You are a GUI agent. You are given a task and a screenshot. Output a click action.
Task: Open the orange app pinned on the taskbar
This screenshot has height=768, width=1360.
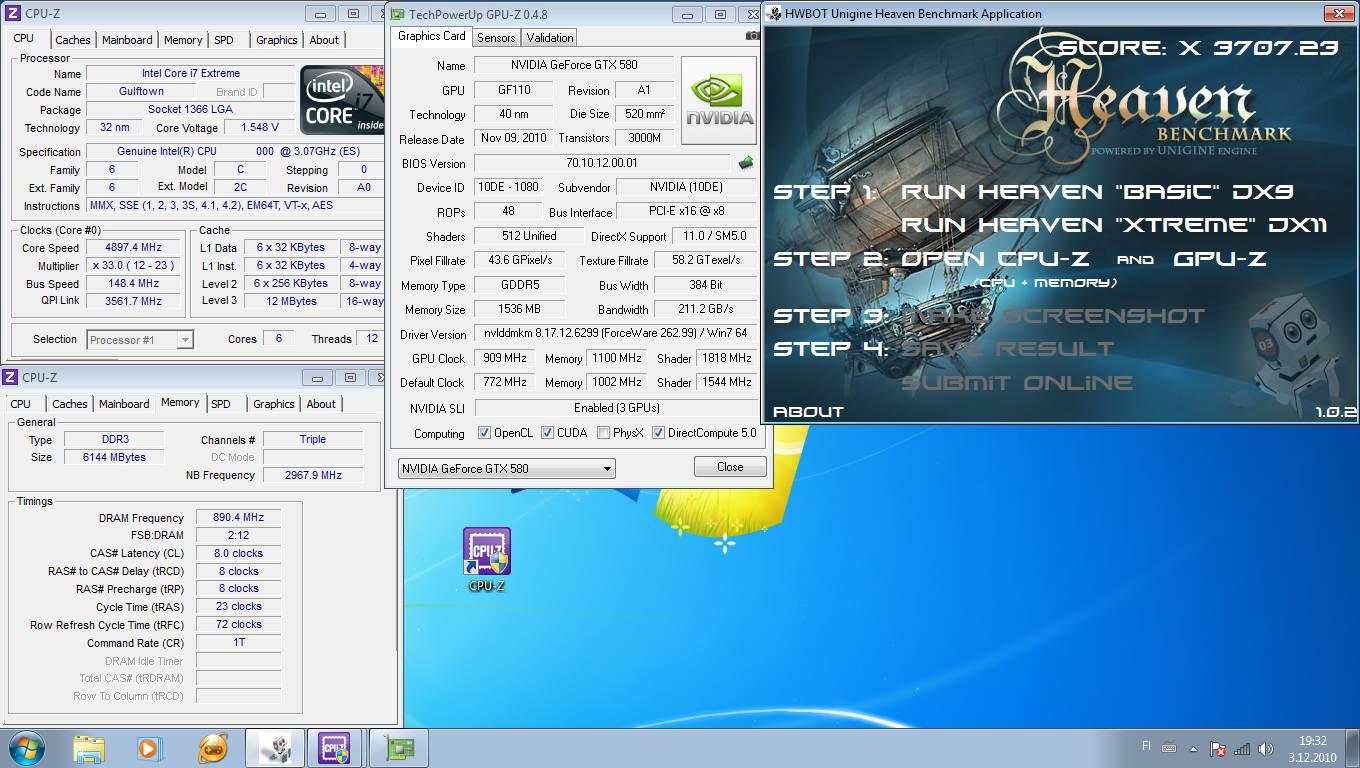(213, 748)
